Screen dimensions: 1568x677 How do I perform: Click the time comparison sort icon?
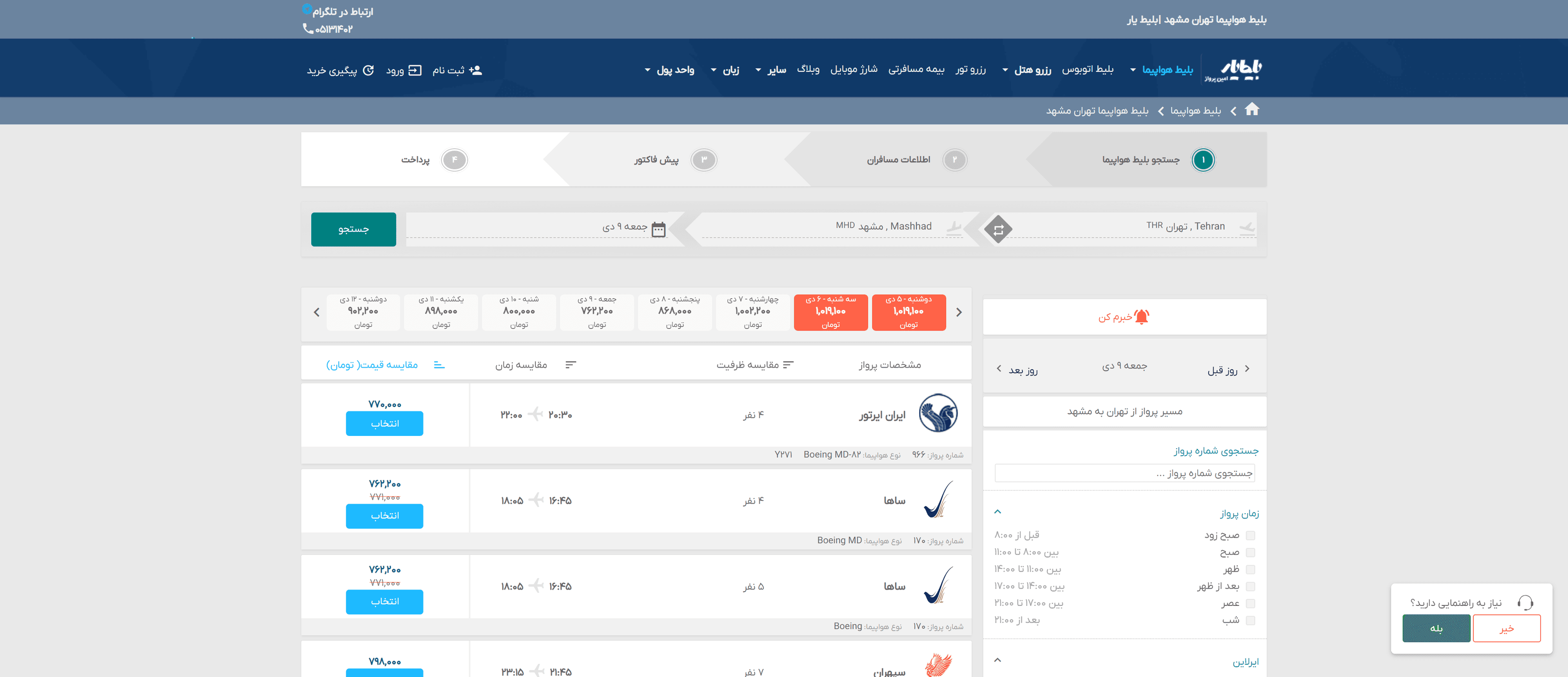(570, 365)
